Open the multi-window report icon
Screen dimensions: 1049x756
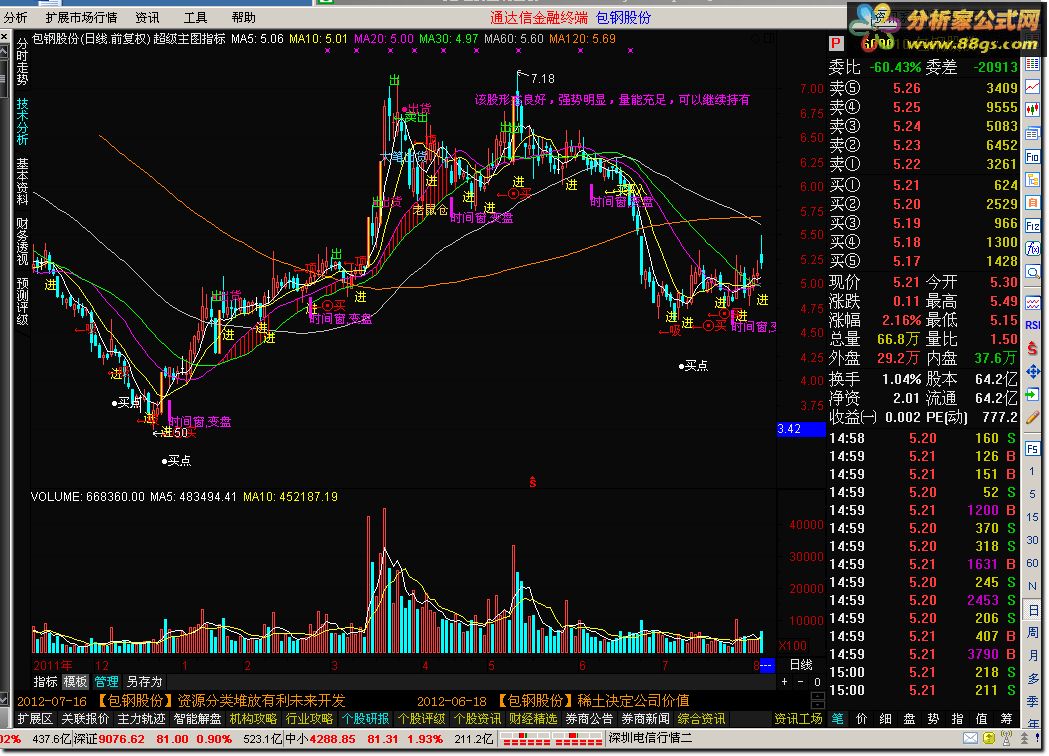click(1032, 132)
